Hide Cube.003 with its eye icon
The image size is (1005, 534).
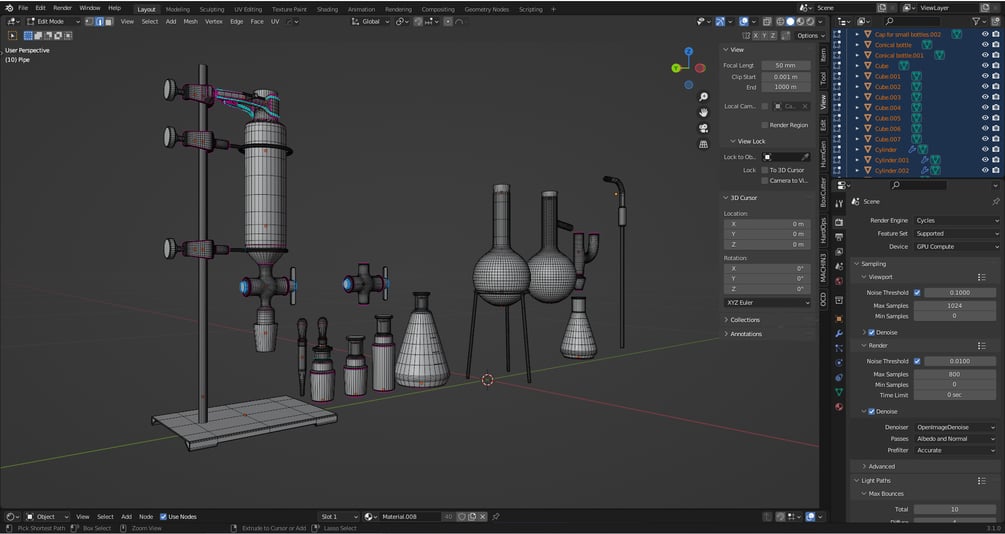[984, 97]
